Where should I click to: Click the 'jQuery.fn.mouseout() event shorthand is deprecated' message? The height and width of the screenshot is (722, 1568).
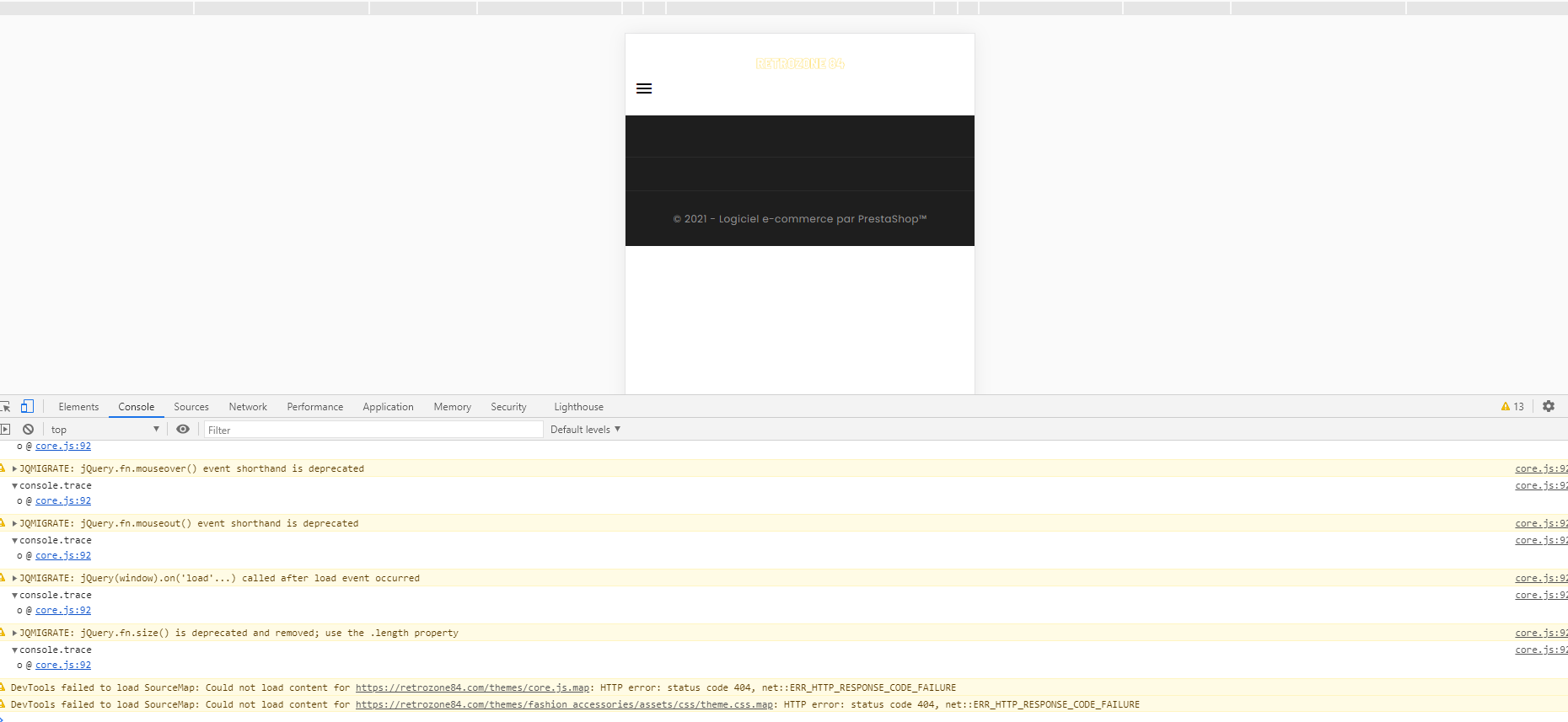click(220, 523)
